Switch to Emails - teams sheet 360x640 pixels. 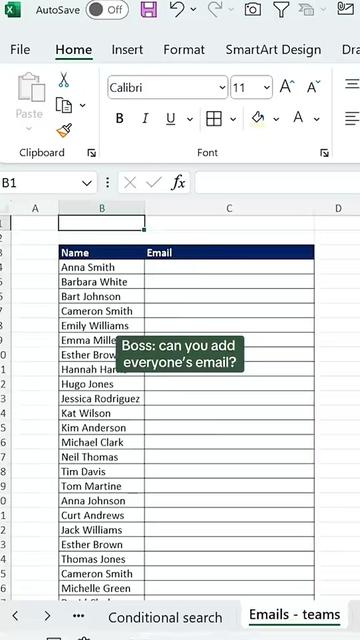coord(294,614)
